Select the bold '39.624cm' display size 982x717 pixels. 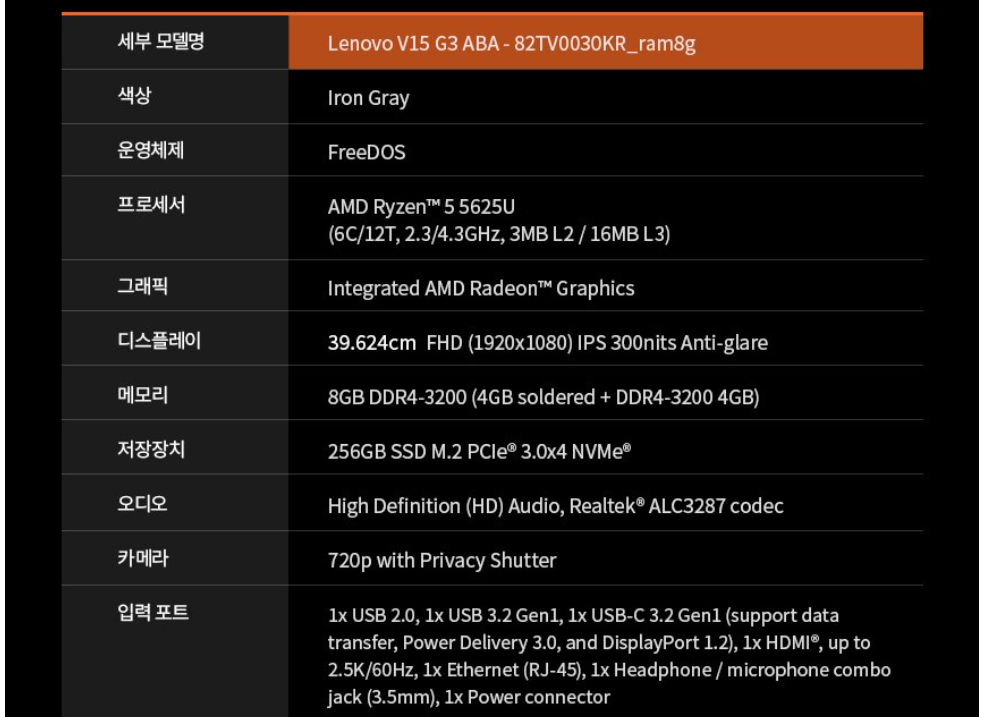click(x=372, y=343)
